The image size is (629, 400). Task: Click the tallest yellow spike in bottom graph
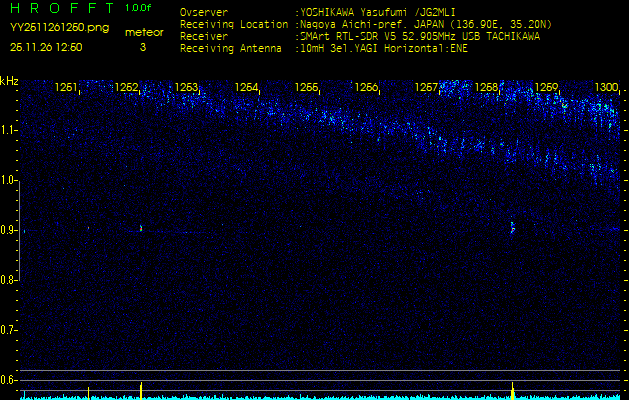pos(513,388)
